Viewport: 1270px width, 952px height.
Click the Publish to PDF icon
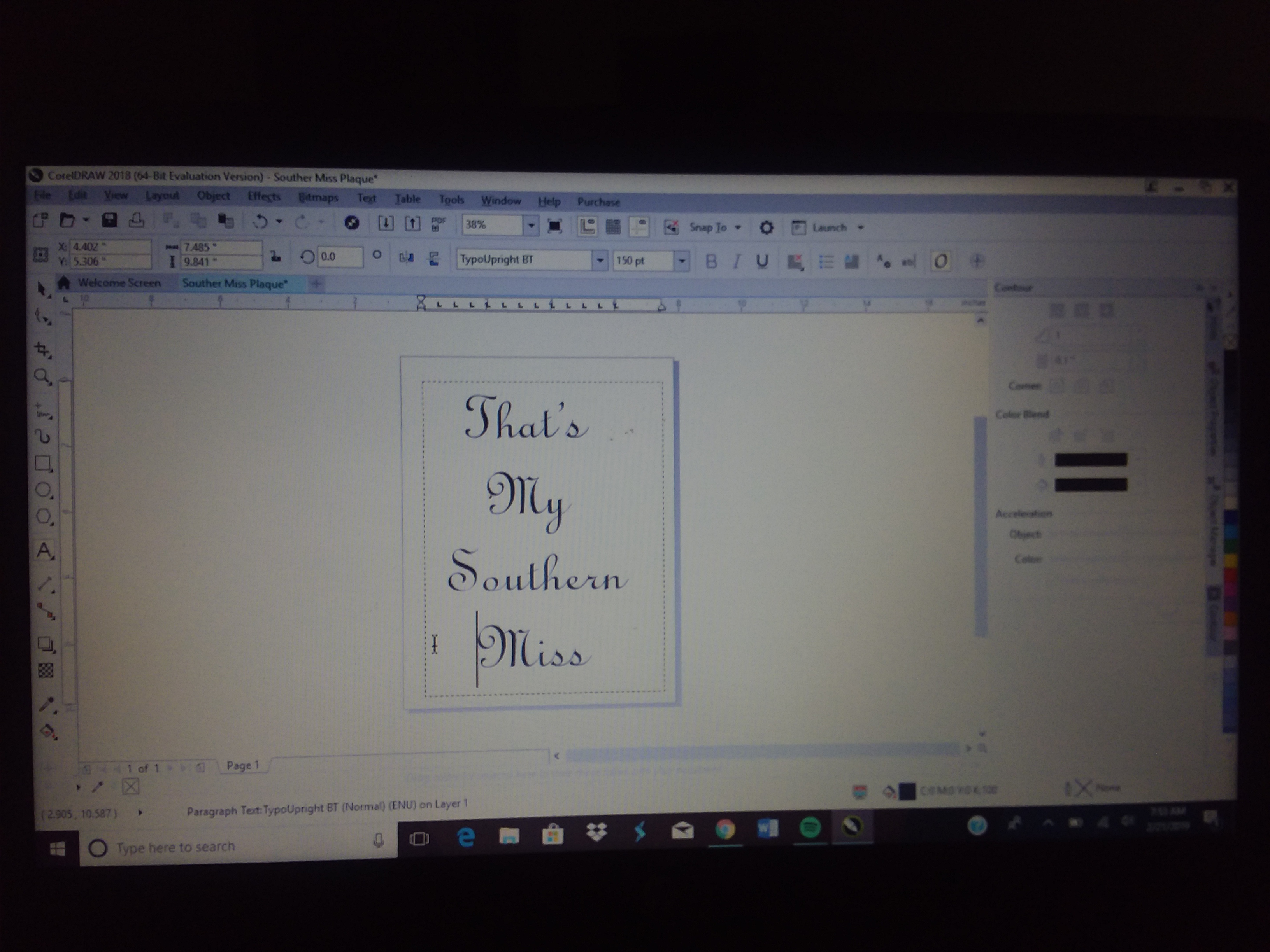439,224
